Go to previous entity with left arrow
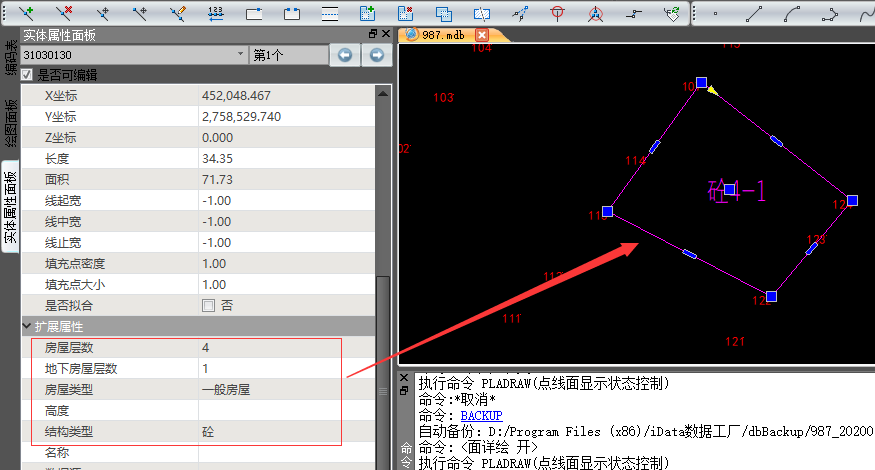The height and width of the screenshot is (470, 875). (344, 55)
